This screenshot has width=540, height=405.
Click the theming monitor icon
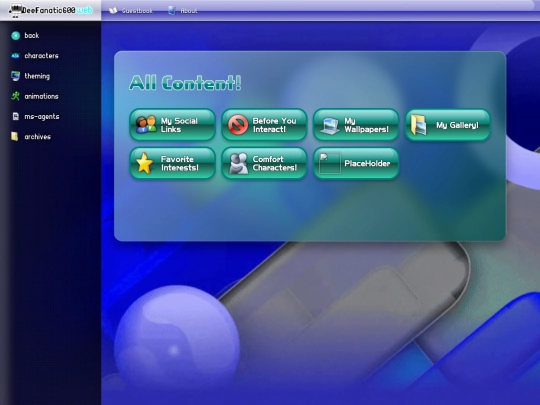click(15, 76)
